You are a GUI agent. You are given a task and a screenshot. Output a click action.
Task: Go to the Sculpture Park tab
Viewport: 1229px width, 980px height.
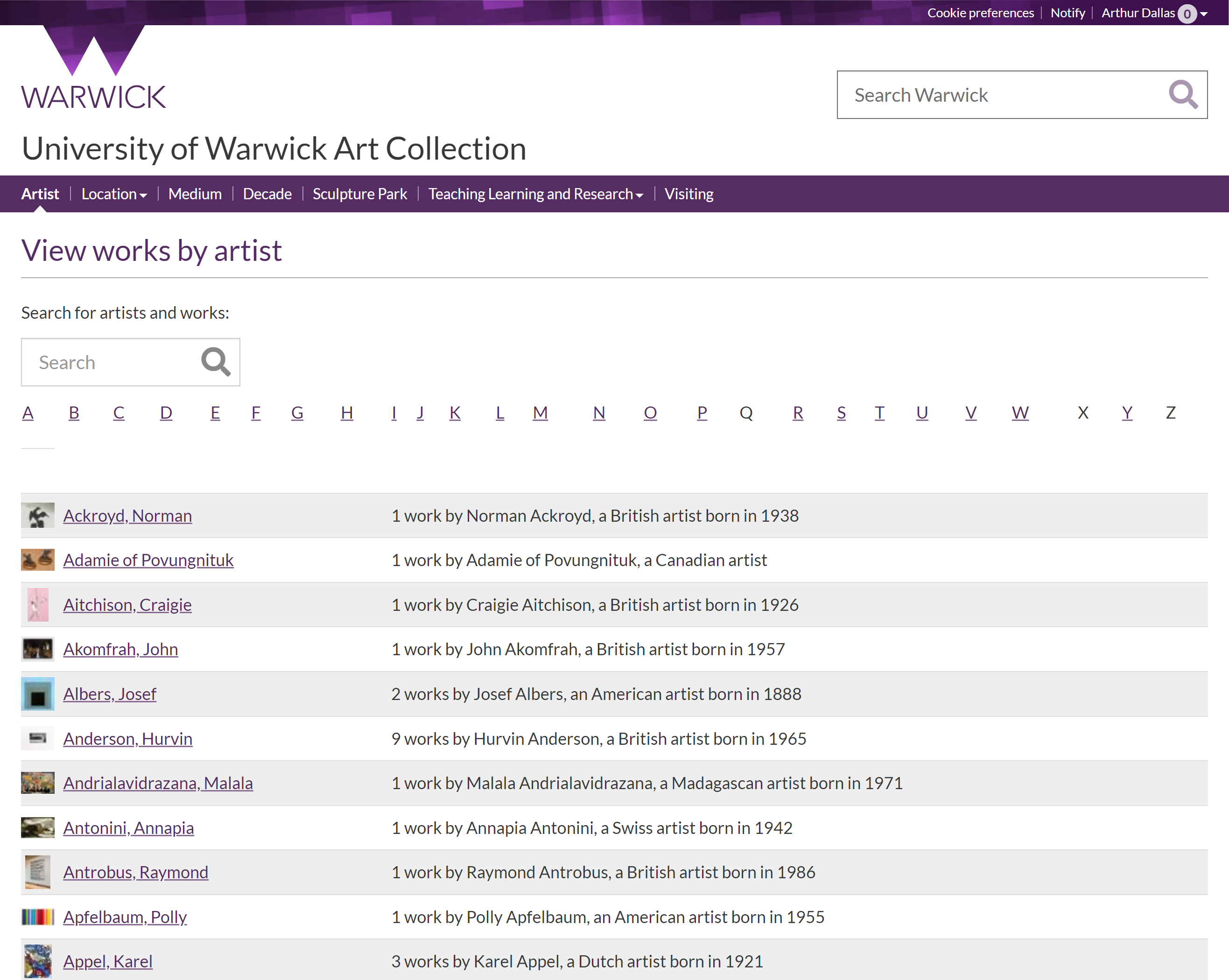pyautogui.click(x=360, y=194)
